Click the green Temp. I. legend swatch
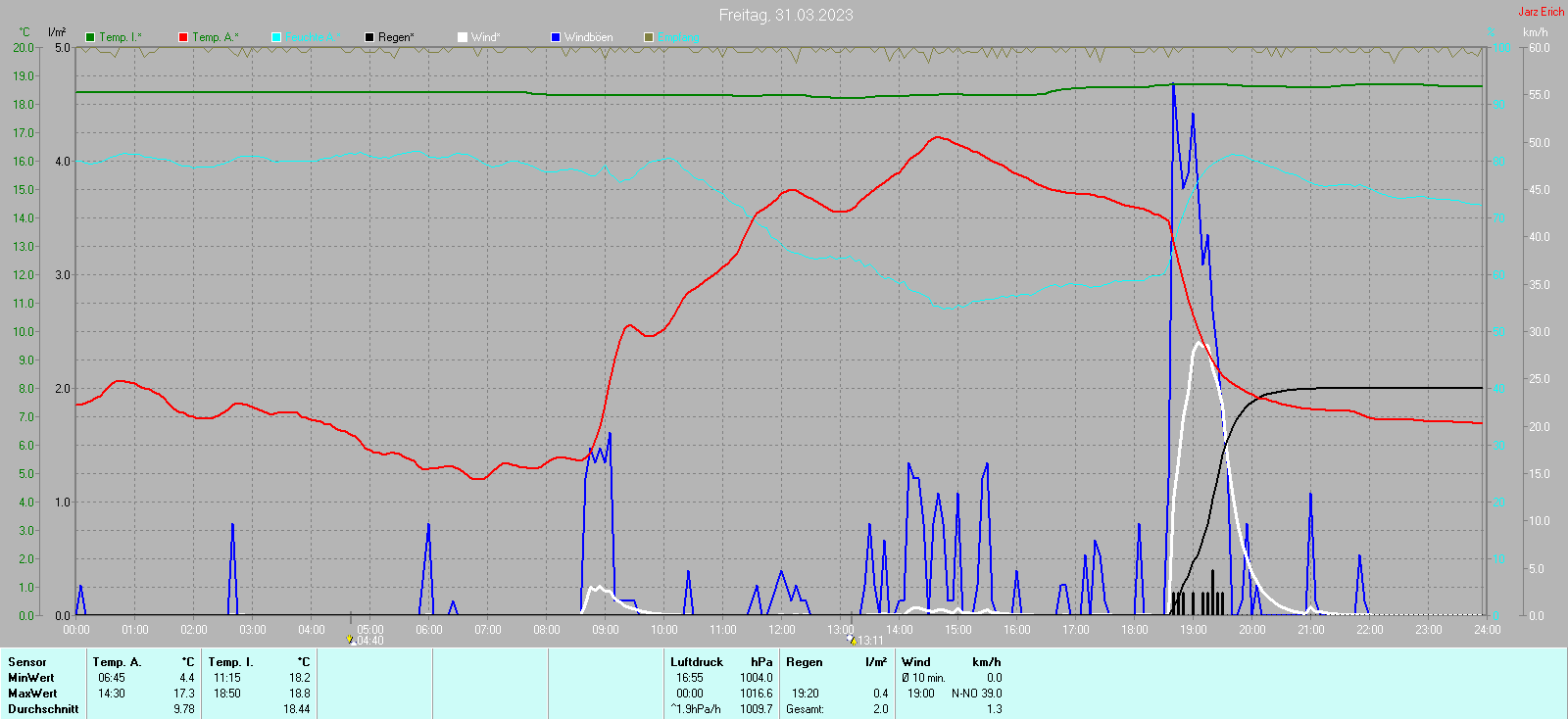1568x719 pixels. click(x=90, y=37)
